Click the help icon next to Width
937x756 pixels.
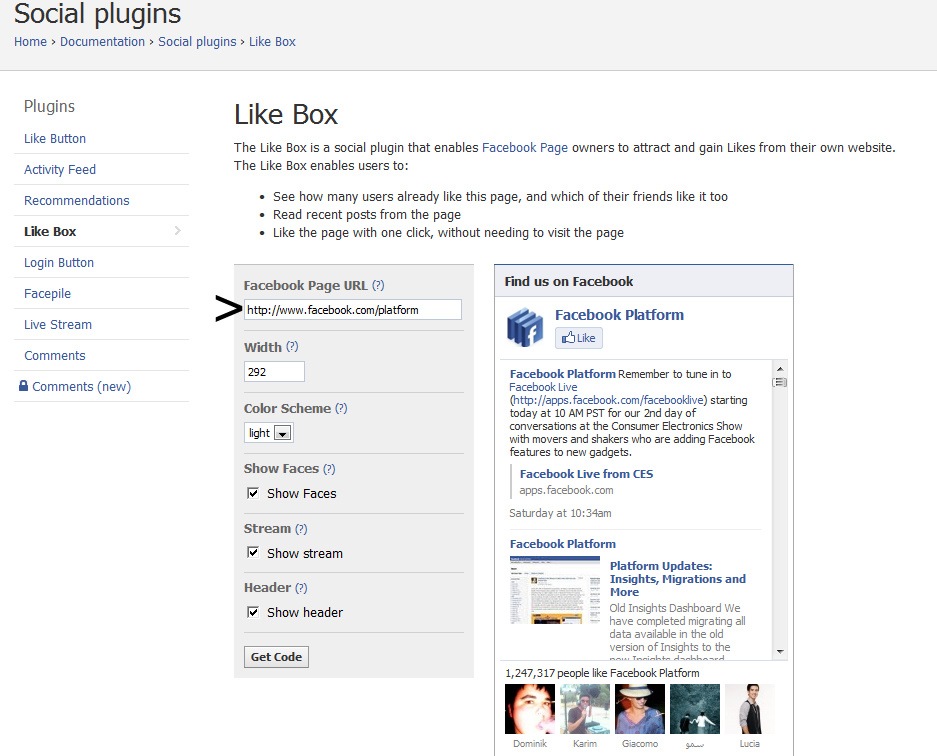click(x=292, y=347)
